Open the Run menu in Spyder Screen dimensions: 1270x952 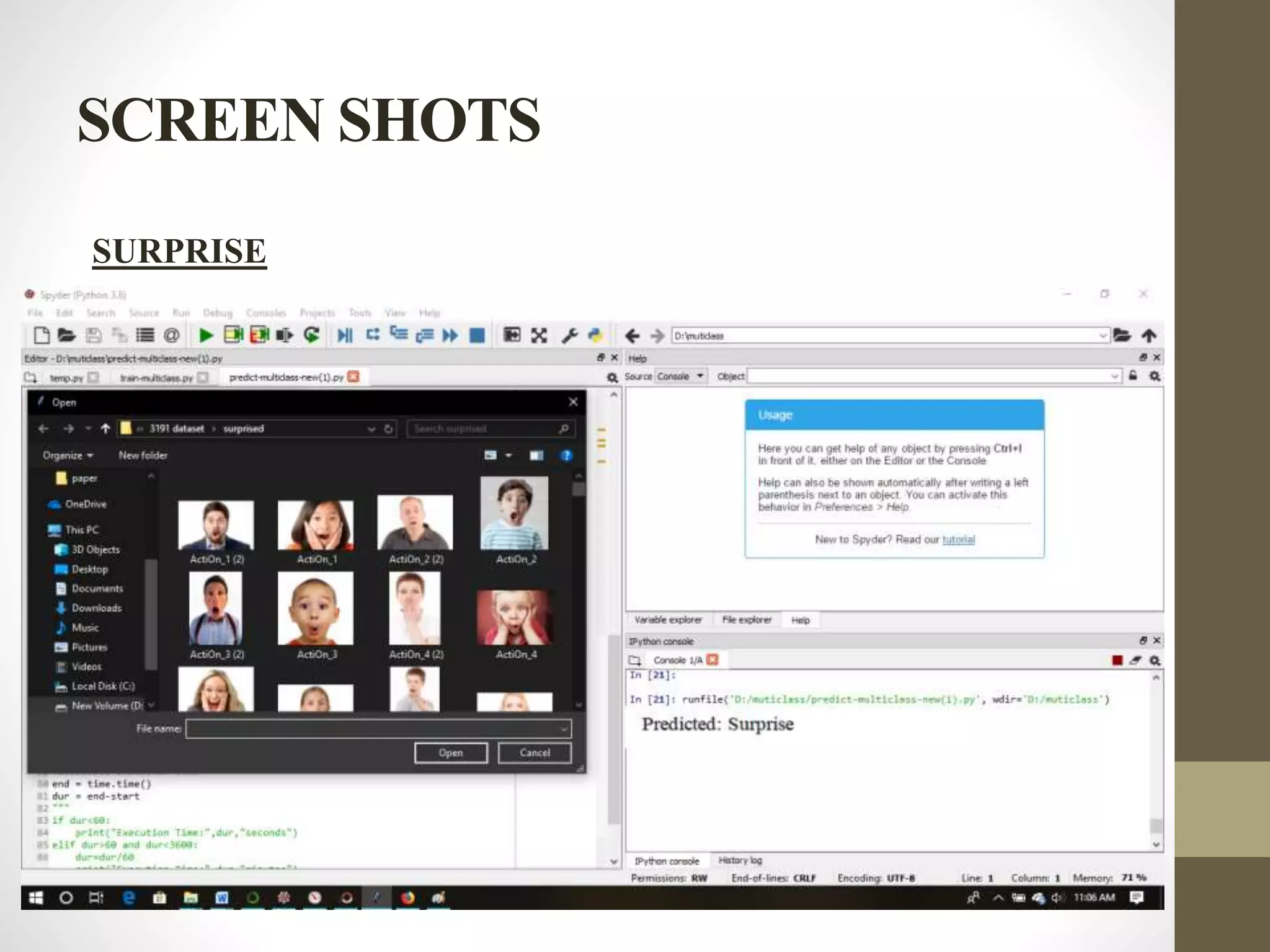pyautogui.click(x=181, y=313)
